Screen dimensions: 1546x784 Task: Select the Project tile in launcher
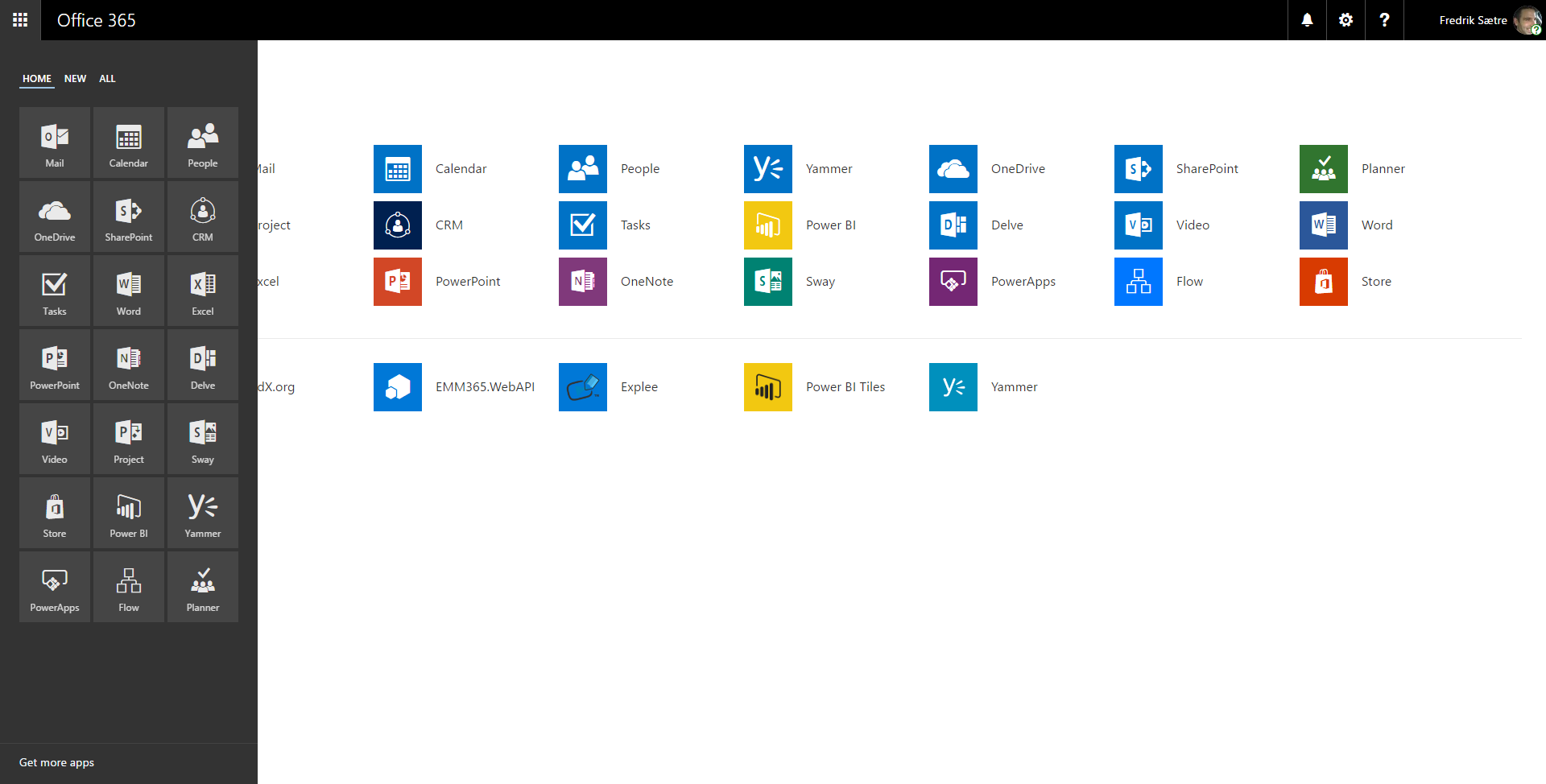coord(129,439)
